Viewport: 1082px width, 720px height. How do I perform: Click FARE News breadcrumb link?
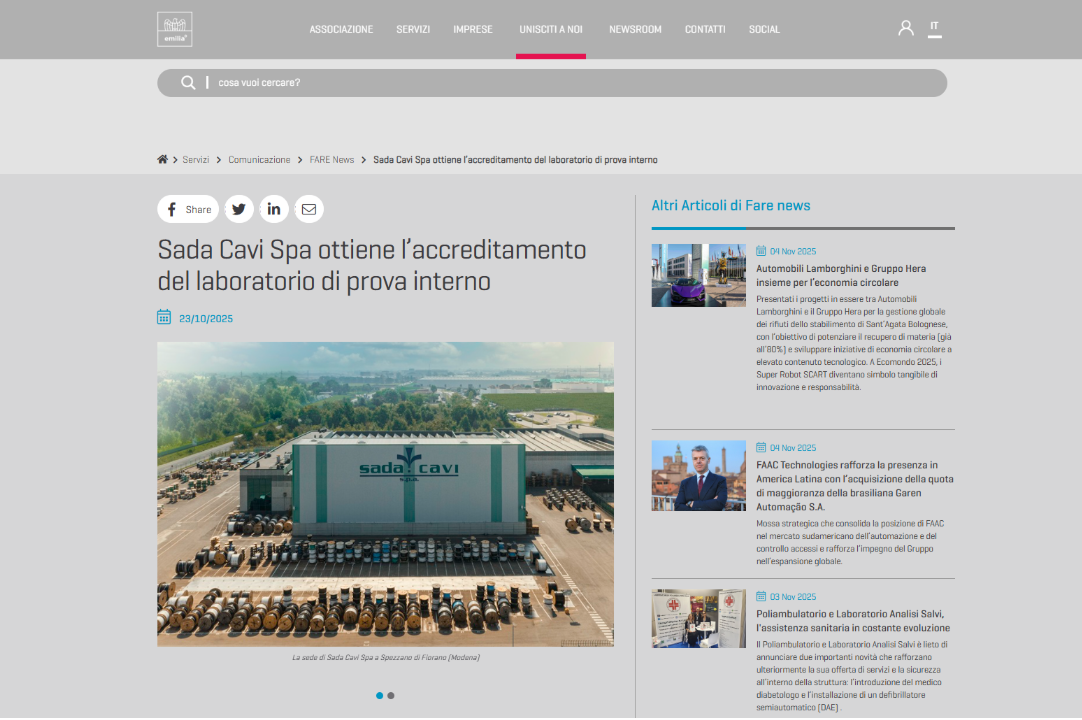331,160
